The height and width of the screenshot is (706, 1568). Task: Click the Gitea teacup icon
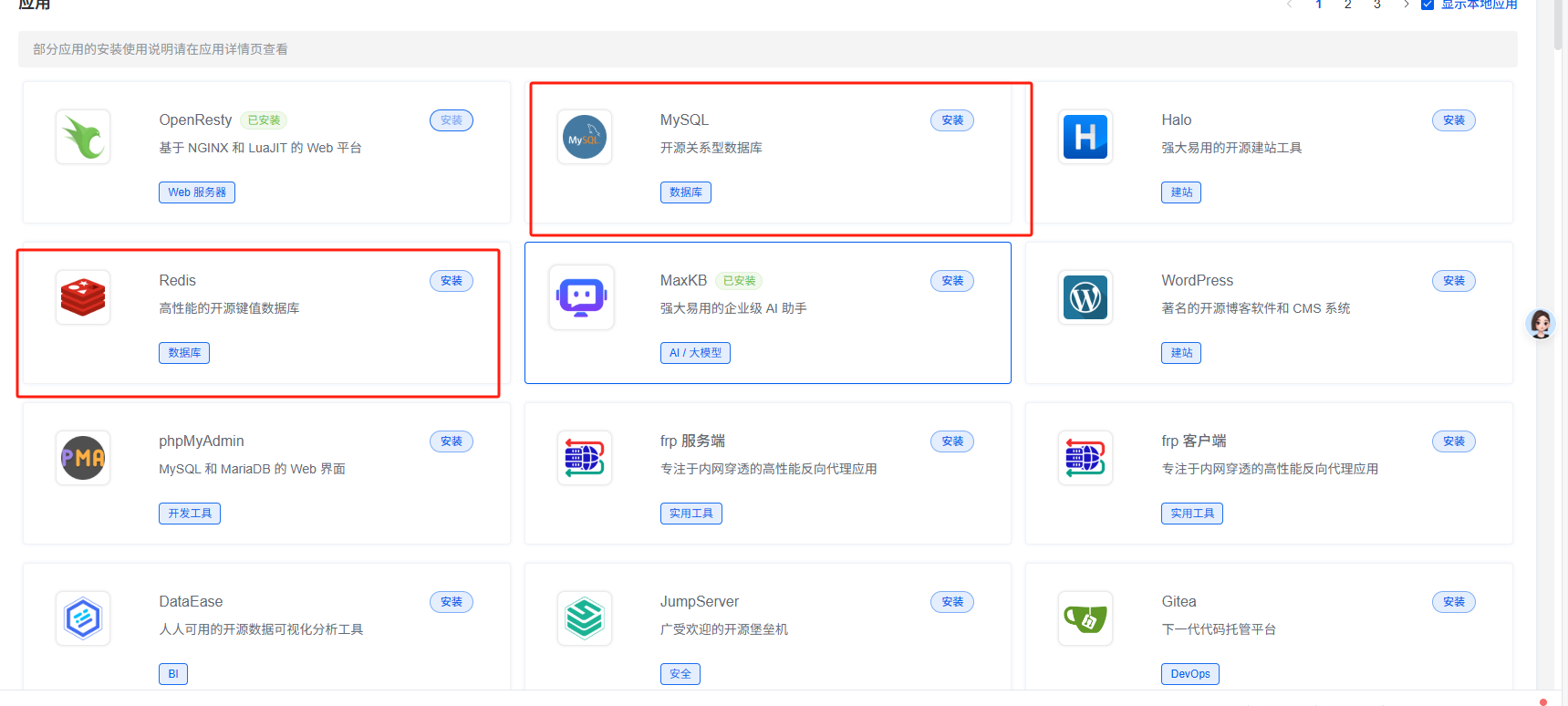click(x=1085, y=618)
